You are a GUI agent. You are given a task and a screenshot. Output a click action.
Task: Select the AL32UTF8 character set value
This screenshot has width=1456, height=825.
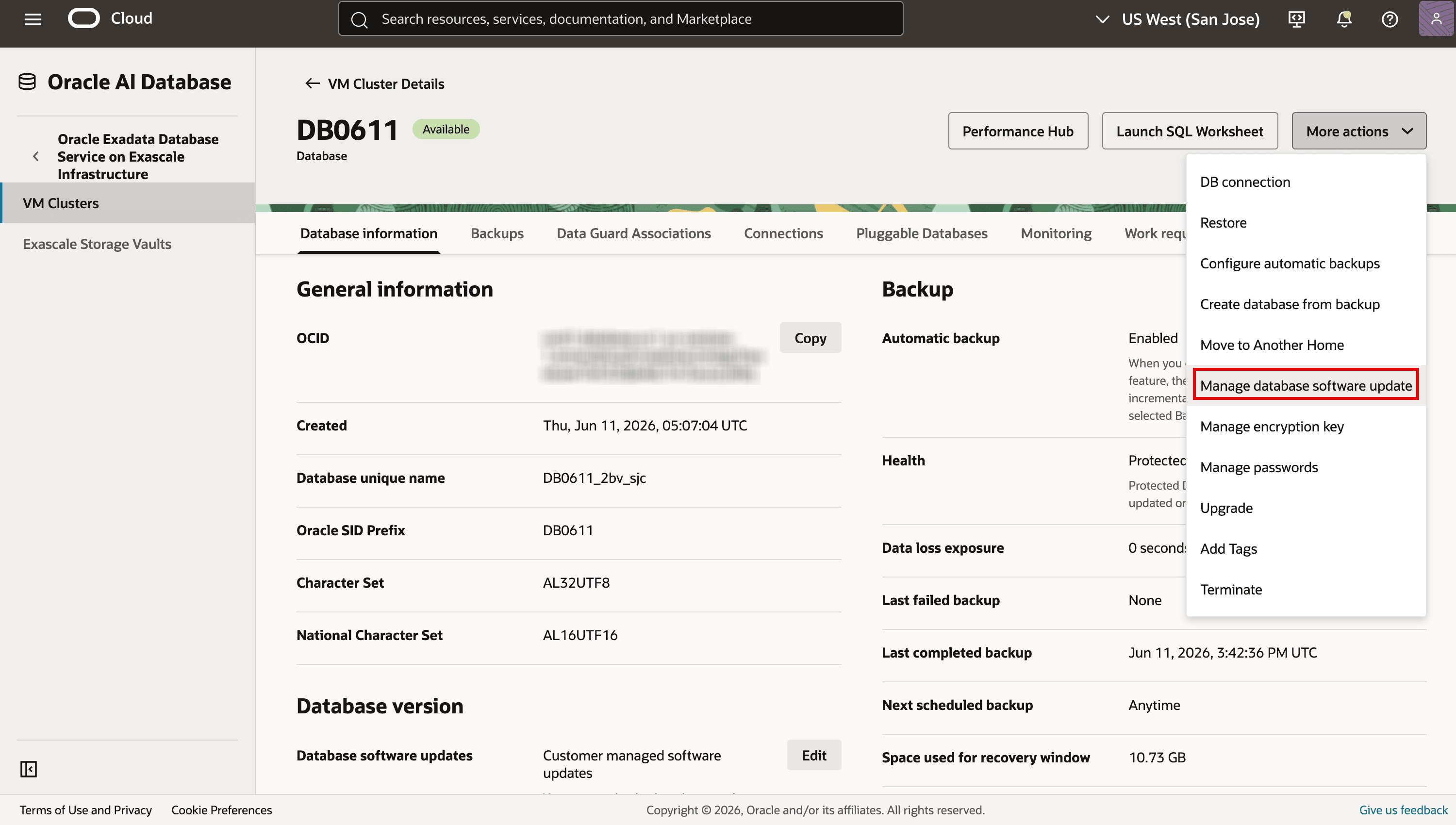[576, 582]
